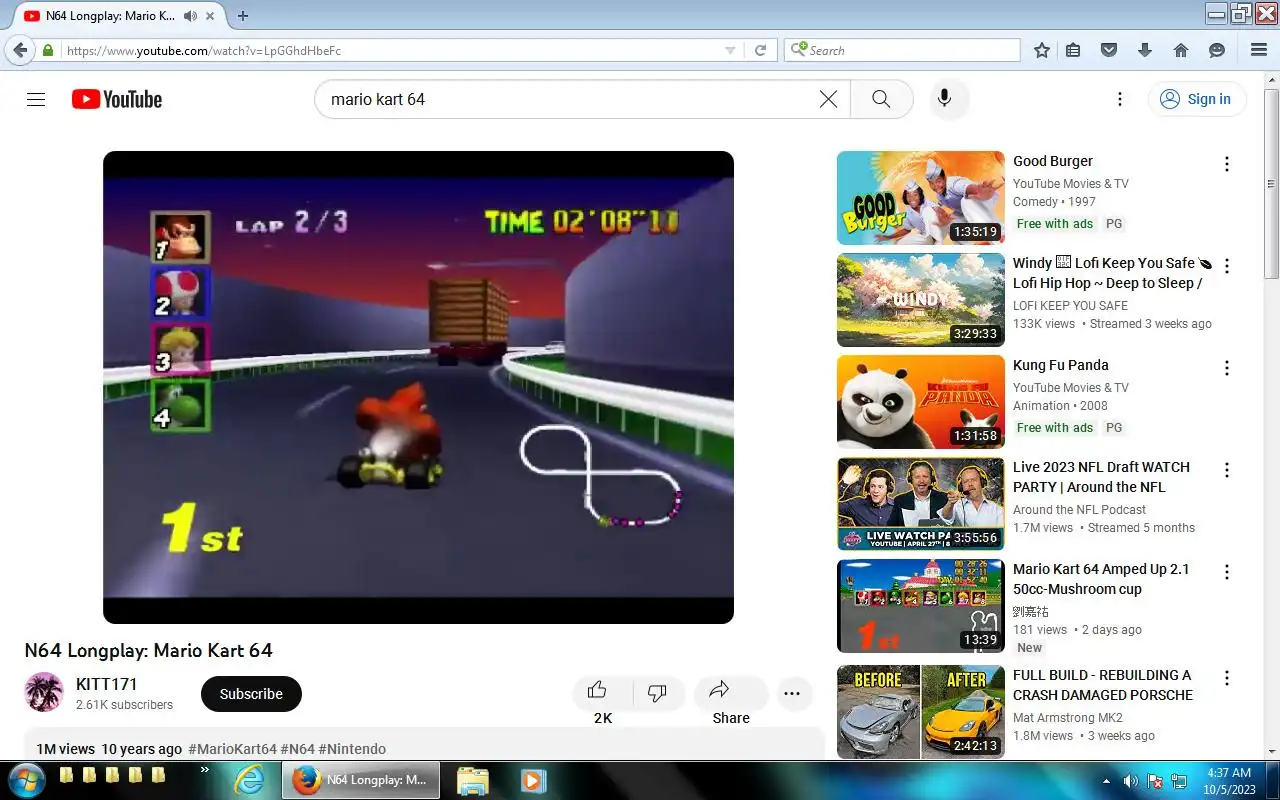Screen dimensions: 1280x800
Task: Open Firefox downloads arrow
Action: [1145, 50]
